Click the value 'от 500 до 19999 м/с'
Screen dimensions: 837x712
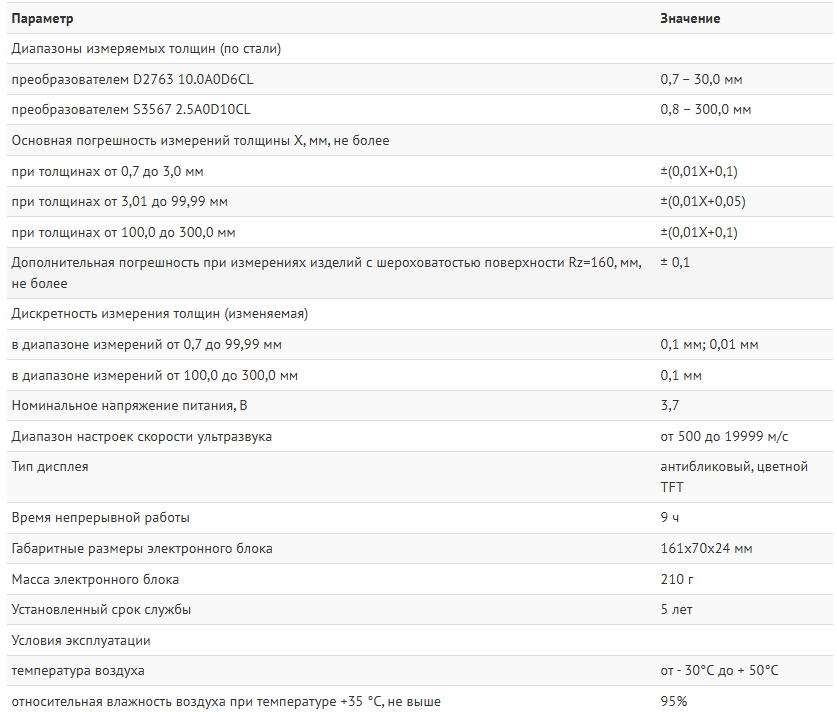[724, 437]
